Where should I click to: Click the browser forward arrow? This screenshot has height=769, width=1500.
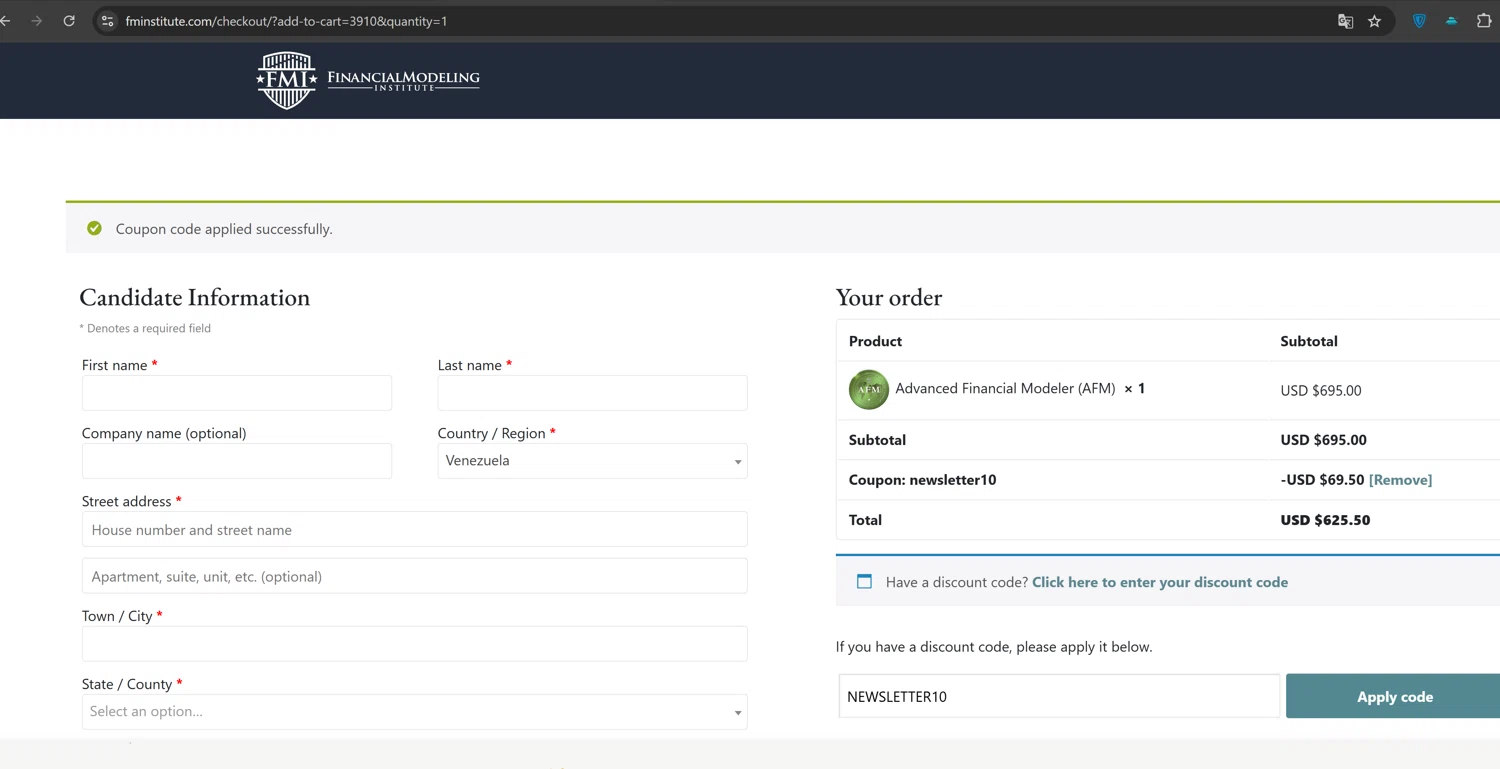click(37, 21)
